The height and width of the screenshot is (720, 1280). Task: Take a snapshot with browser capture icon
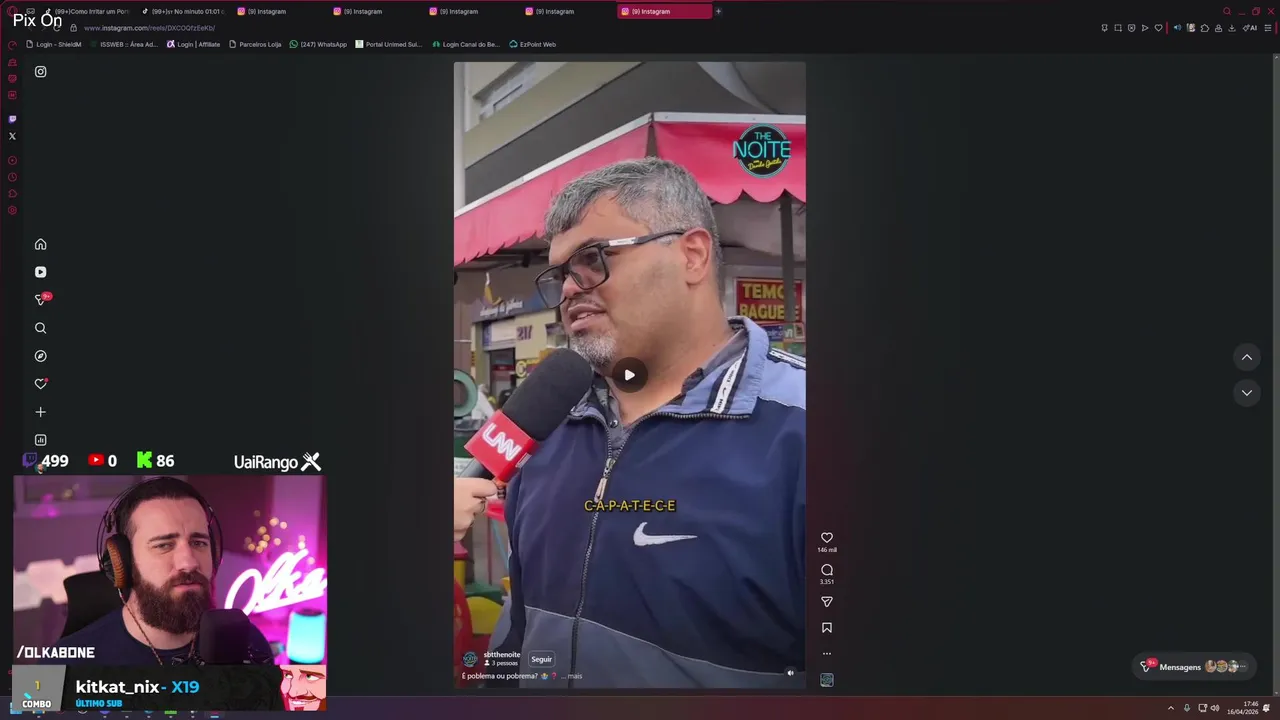(1118, 28)
